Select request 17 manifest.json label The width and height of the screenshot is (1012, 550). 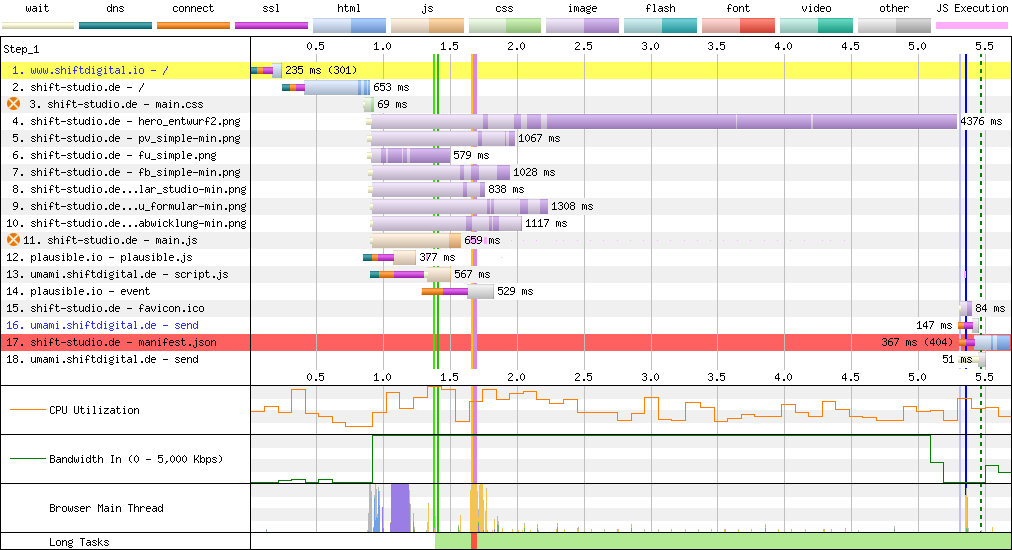[x=111, y=342]
